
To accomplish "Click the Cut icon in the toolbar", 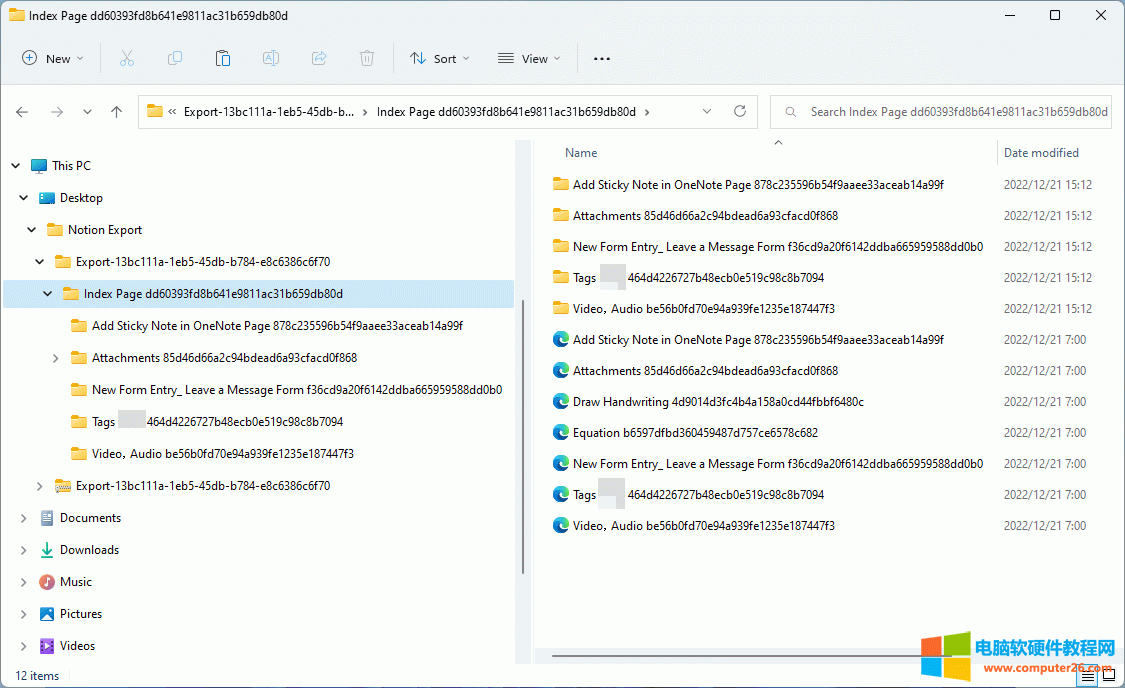I will [x=127, y=58].
